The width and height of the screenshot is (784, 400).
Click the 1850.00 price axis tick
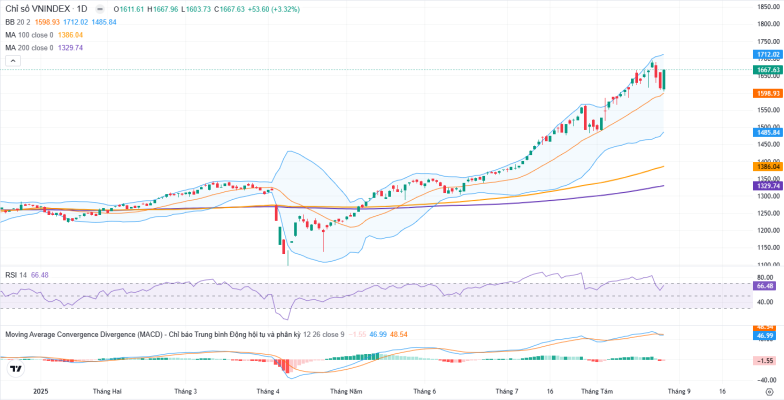tap(770, 6)
